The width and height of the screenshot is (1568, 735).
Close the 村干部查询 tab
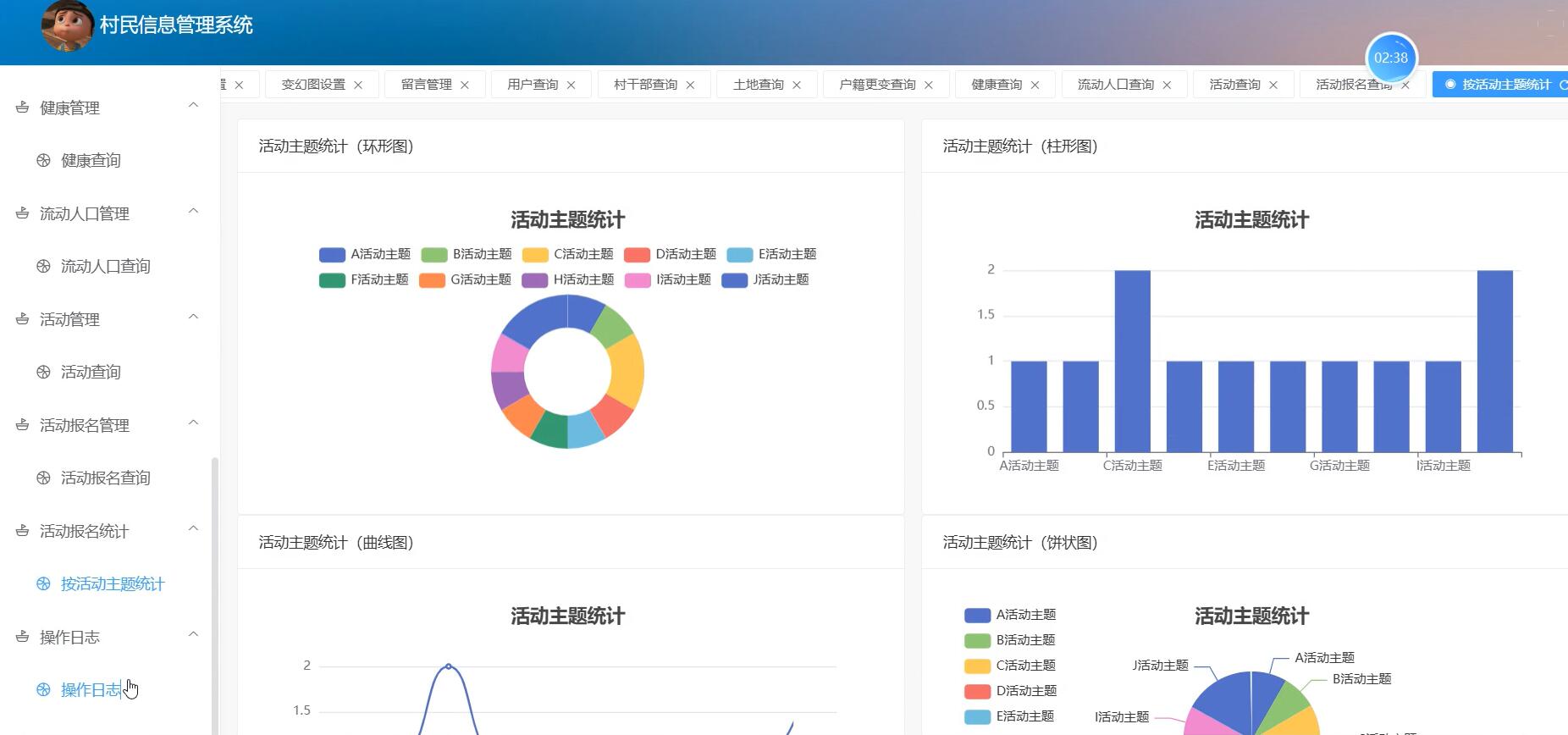tap(690, 85)
